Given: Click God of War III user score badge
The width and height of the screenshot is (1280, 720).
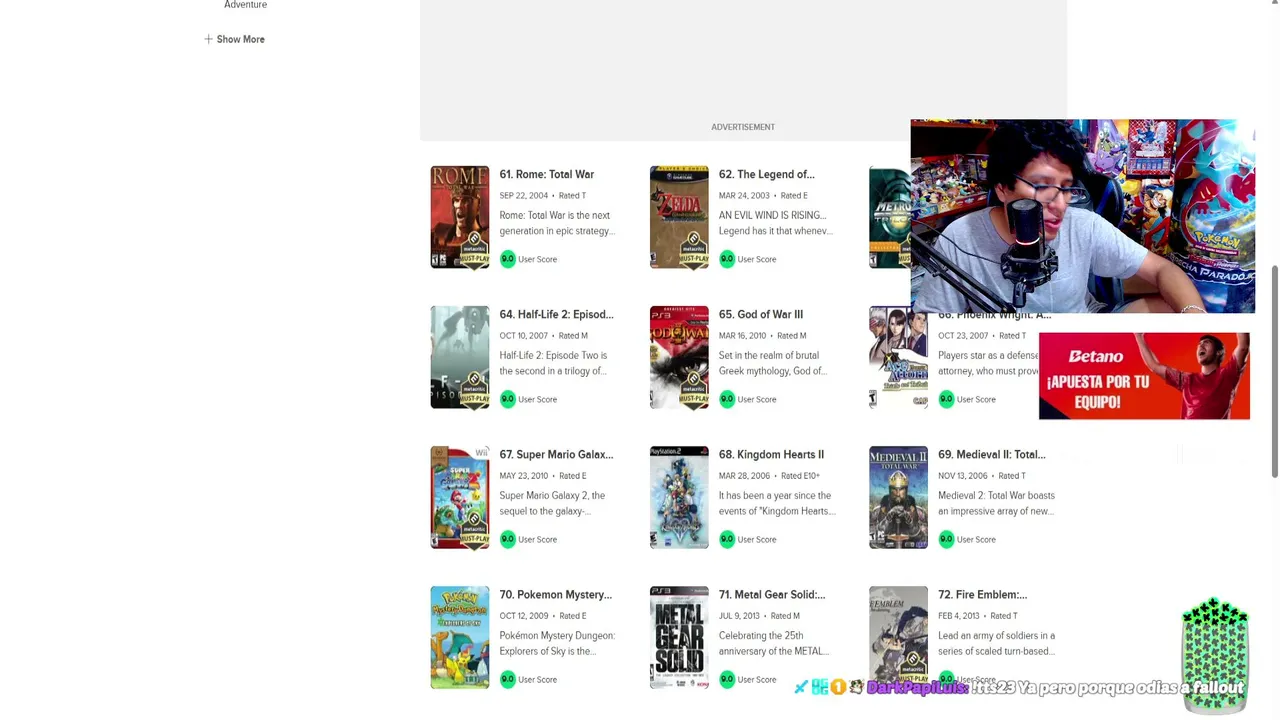Looking at the screenshot, I should coord(726,399).
